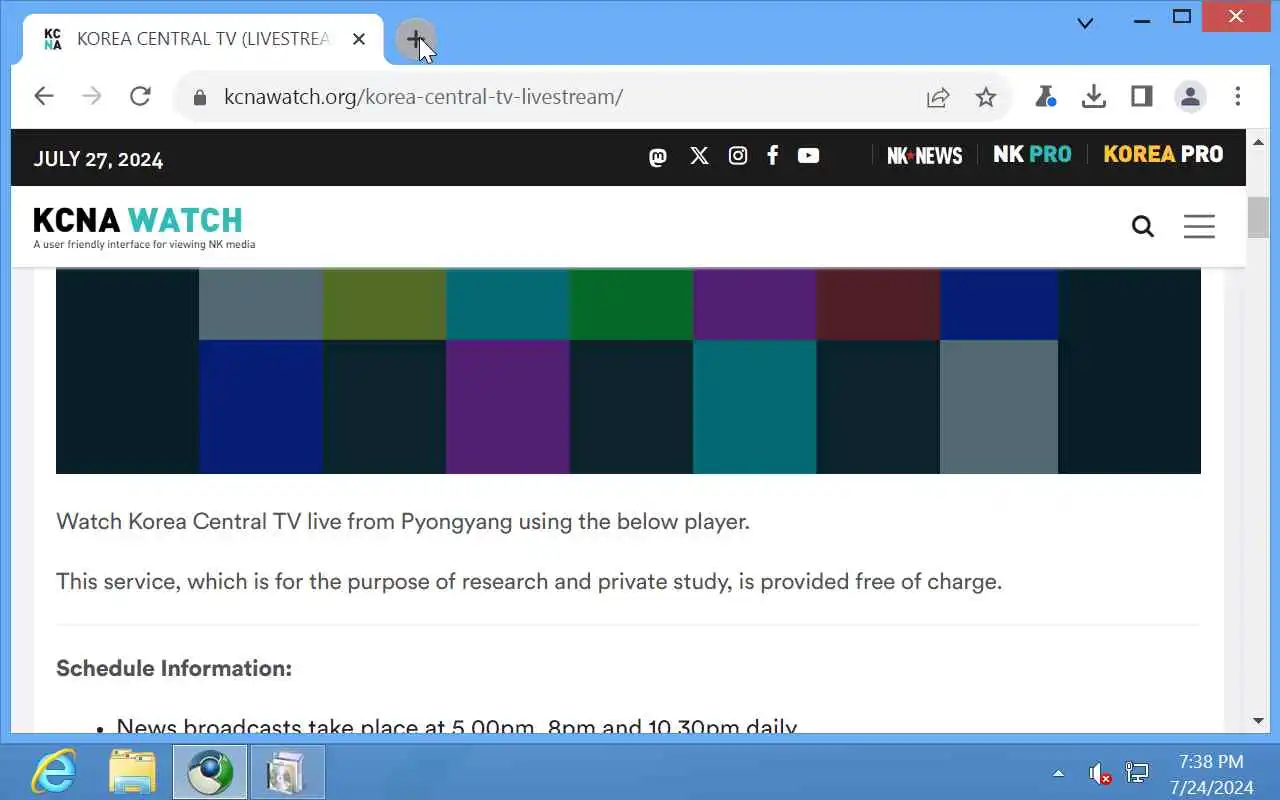Visit the KOREA PRO link
1280x800 pixels.
1163,154
